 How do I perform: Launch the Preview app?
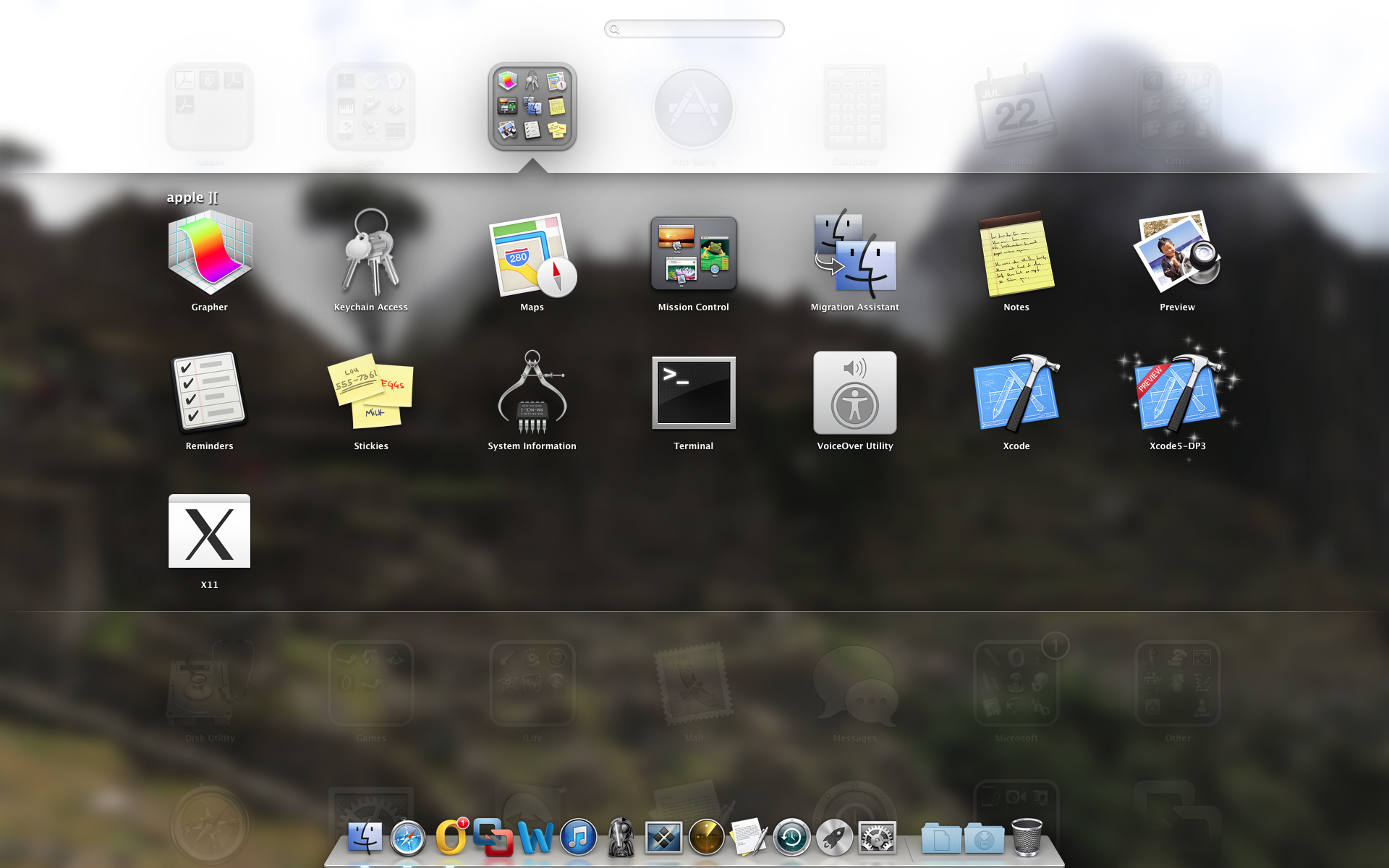pyautogui.click(x=1178, y=253)
